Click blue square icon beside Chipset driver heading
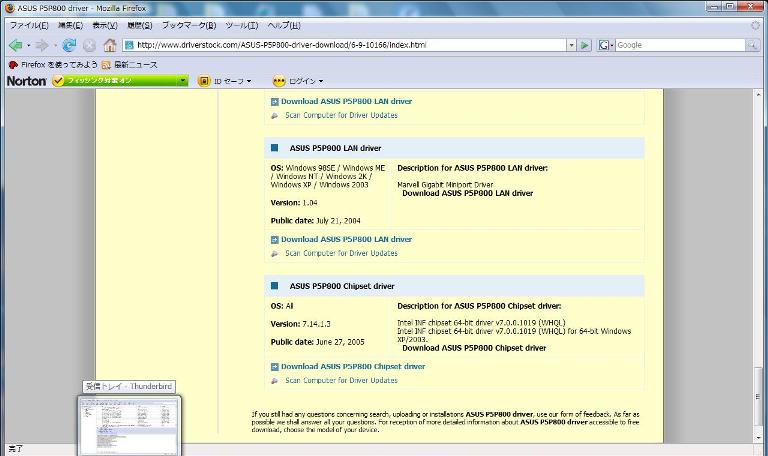Image resolution: width=768 pixels, height=456 pixels. pyautogui.click(x=274, y=286)
